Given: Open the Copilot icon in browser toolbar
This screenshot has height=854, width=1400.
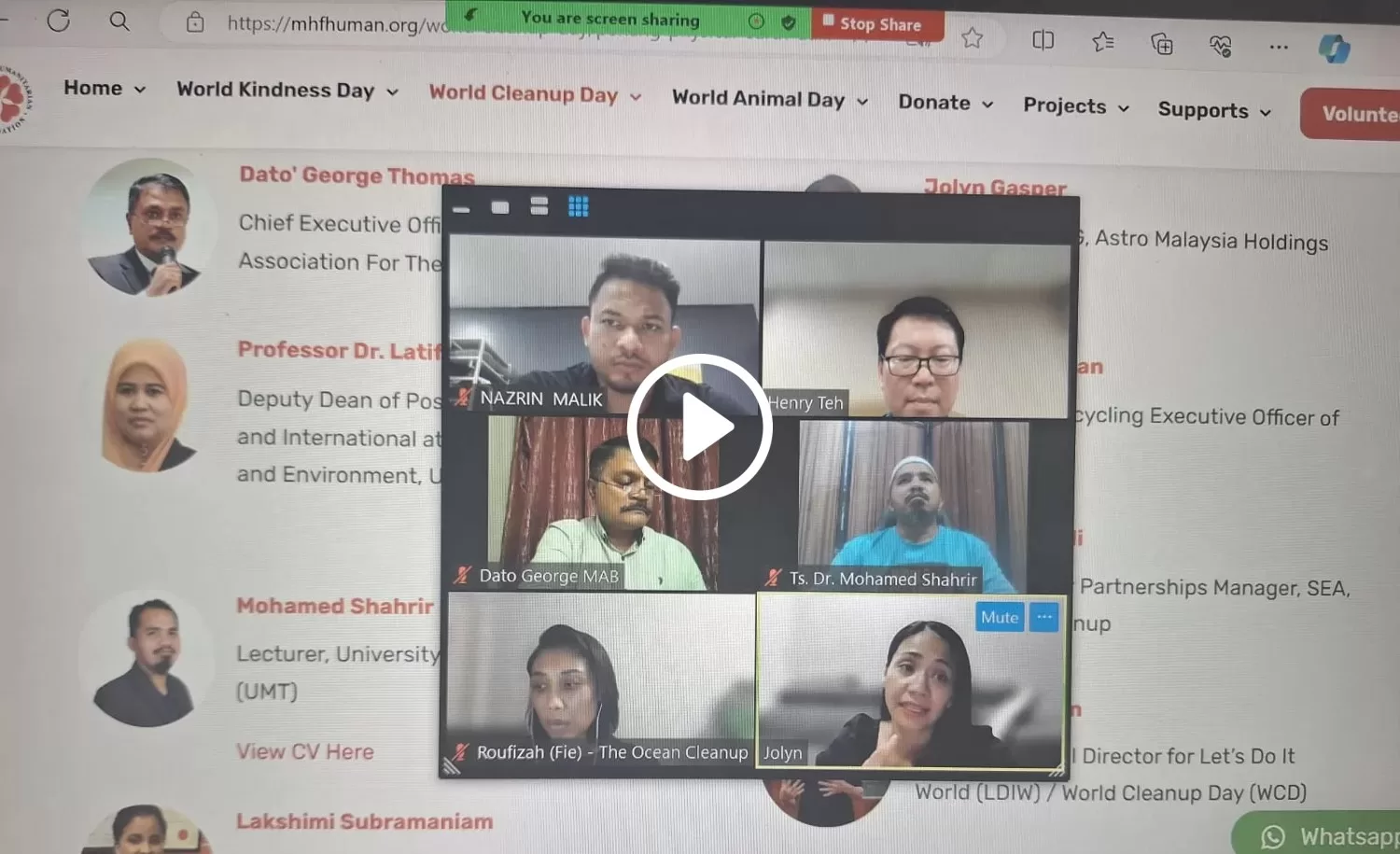Looking at the screenshot, I should click(1334, 48).
